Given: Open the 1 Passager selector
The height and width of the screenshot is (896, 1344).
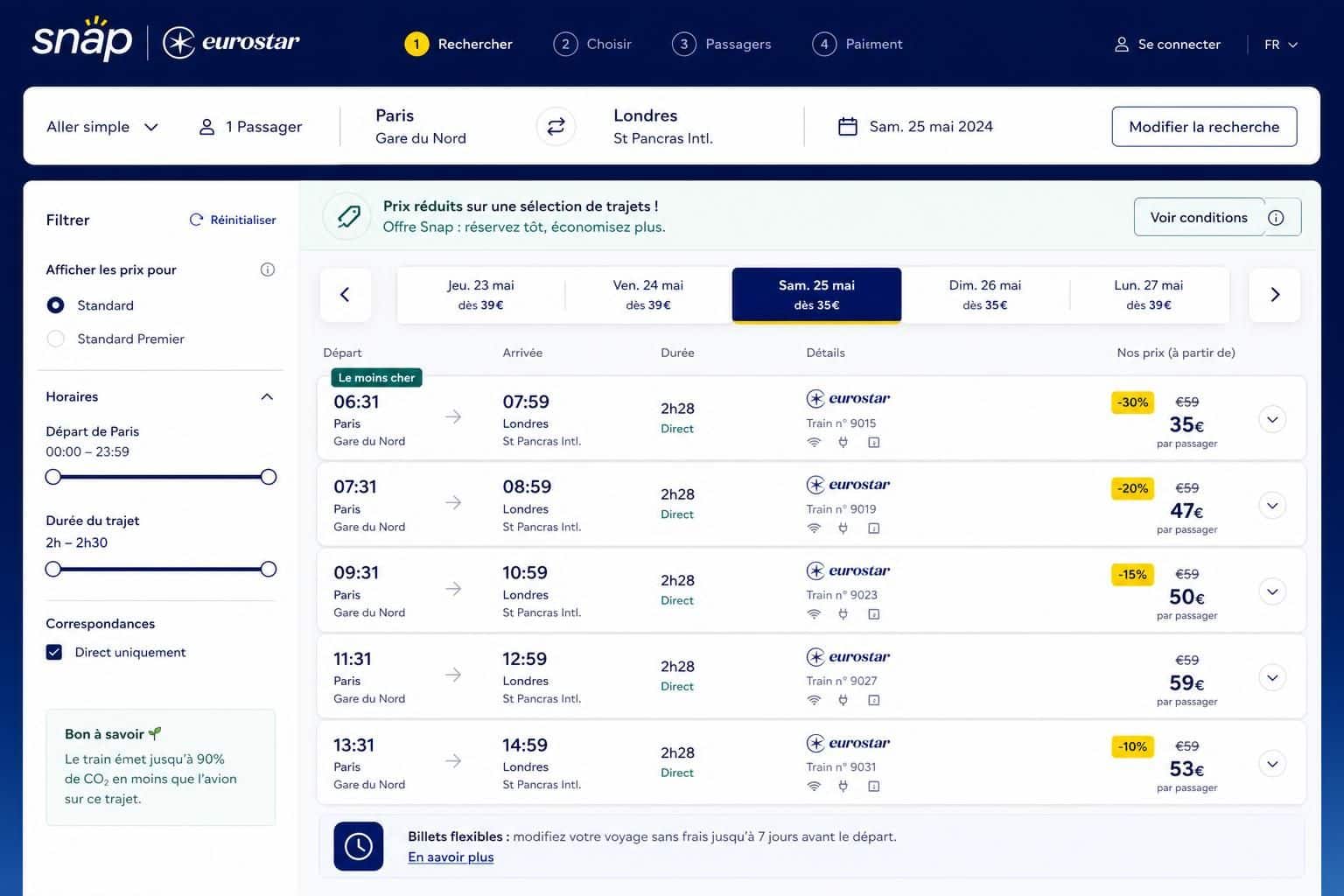Looking at the screenshot, I should click(x=250, y=127).
